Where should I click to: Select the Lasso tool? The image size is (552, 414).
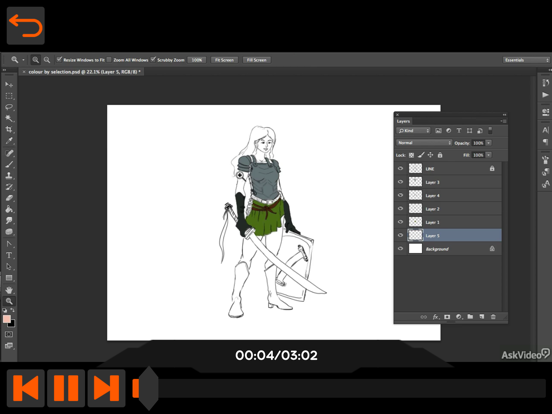[x=9, y=107]
